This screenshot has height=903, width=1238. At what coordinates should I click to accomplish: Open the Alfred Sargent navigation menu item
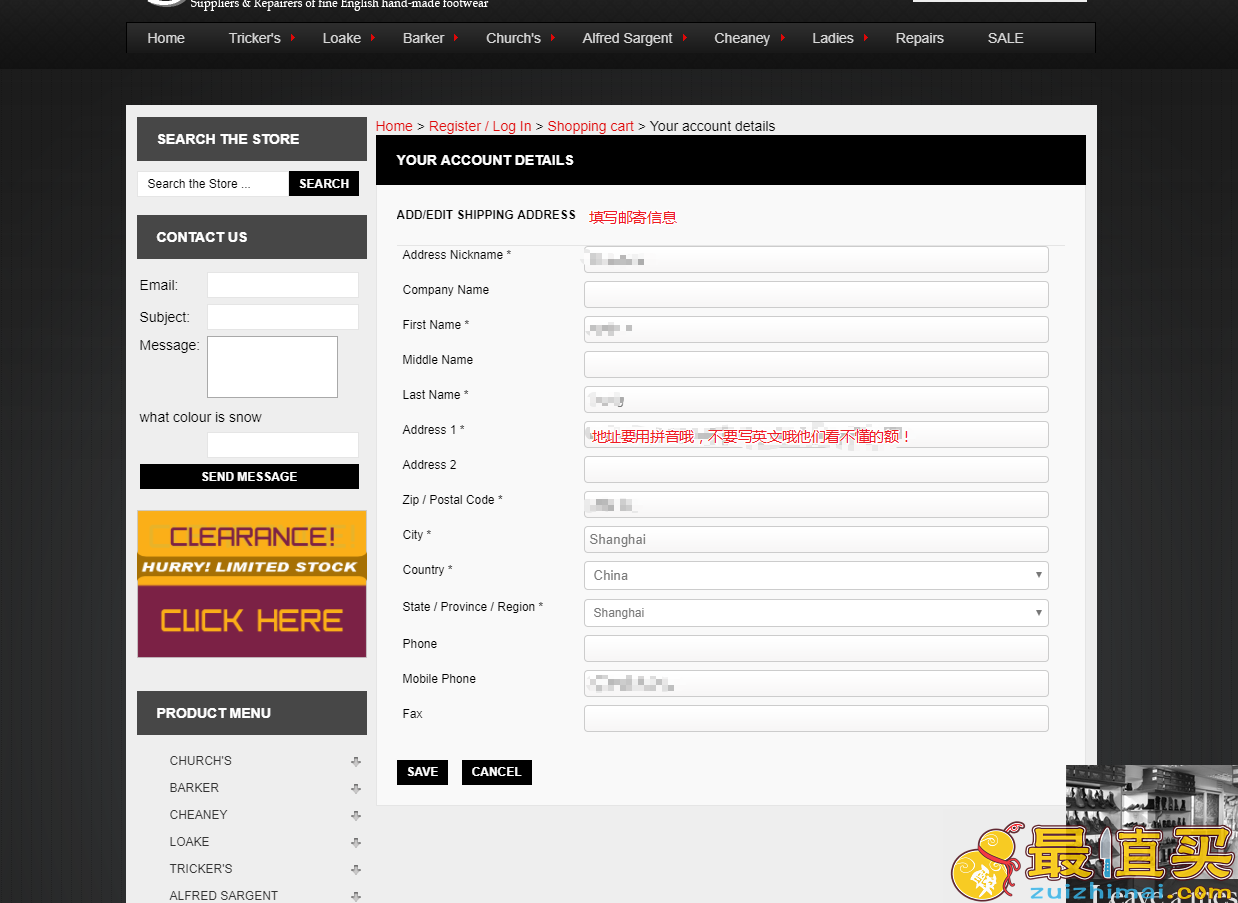pyautogui.click(x=627, y=38)
